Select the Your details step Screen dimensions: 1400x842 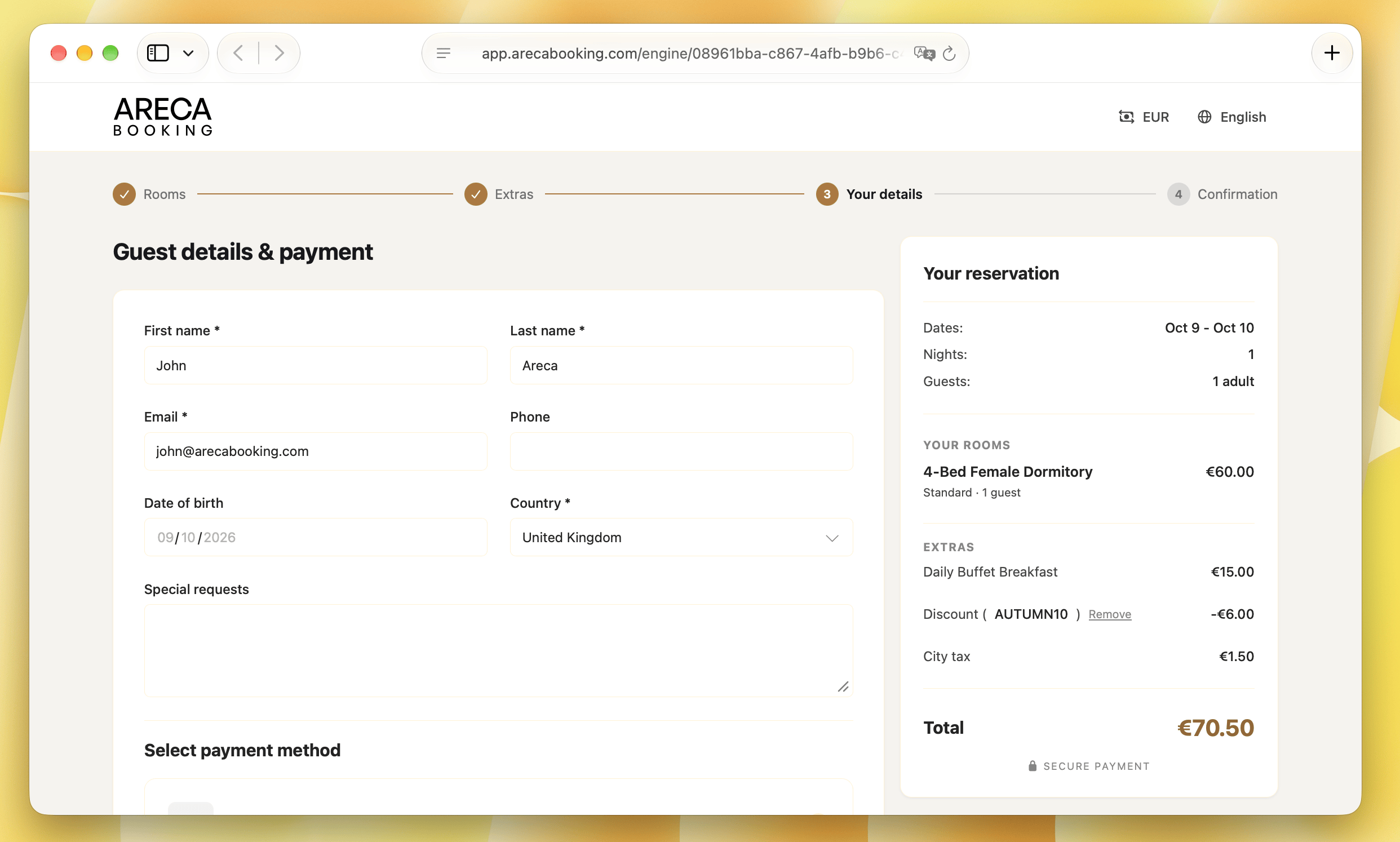pos(869,194)
